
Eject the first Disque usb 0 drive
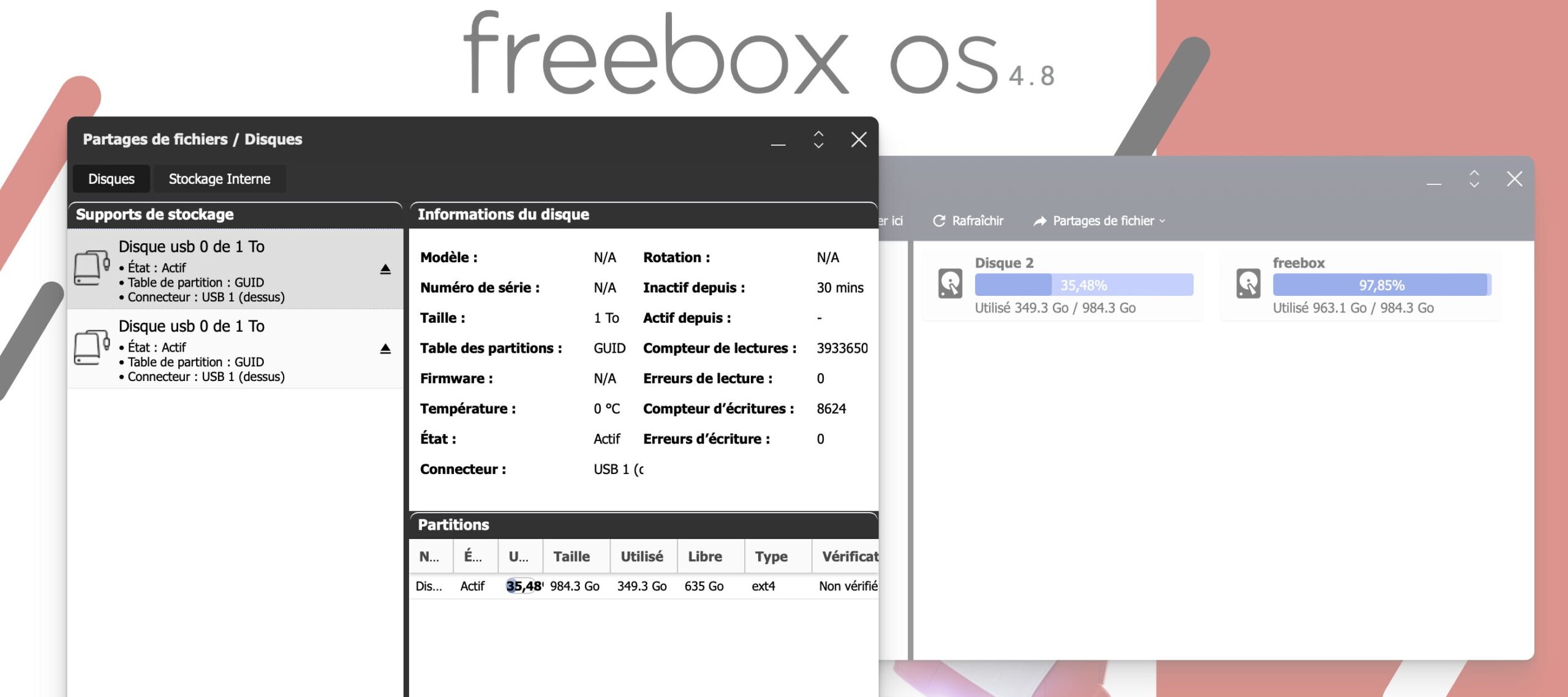[385, 269]
